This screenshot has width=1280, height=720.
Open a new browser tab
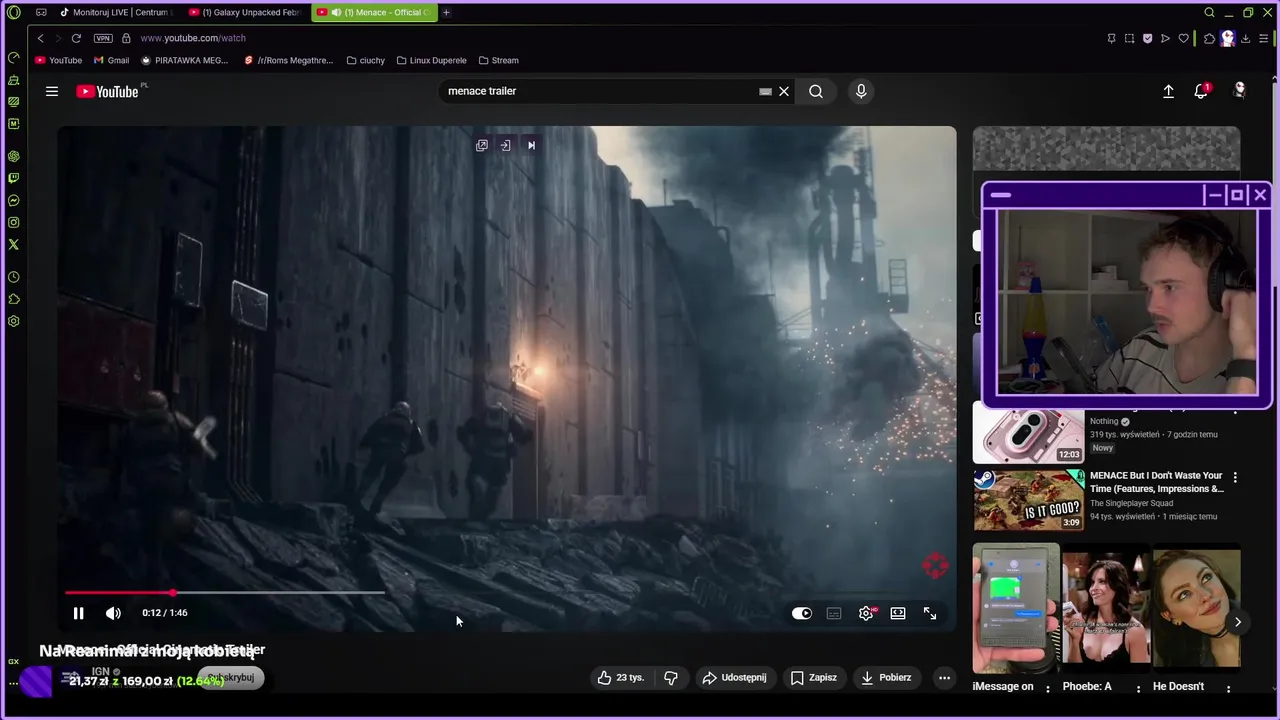(446, 12)
